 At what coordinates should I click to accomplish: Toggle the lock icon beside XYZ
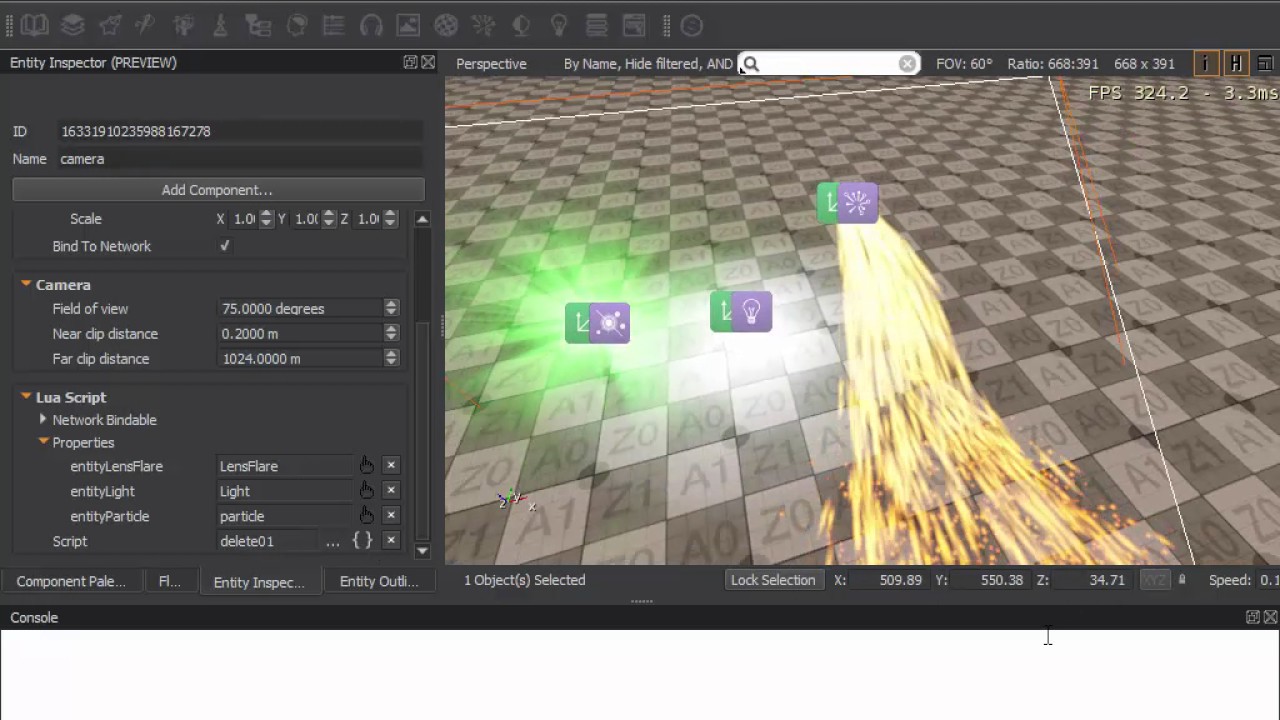[1182, 580]
